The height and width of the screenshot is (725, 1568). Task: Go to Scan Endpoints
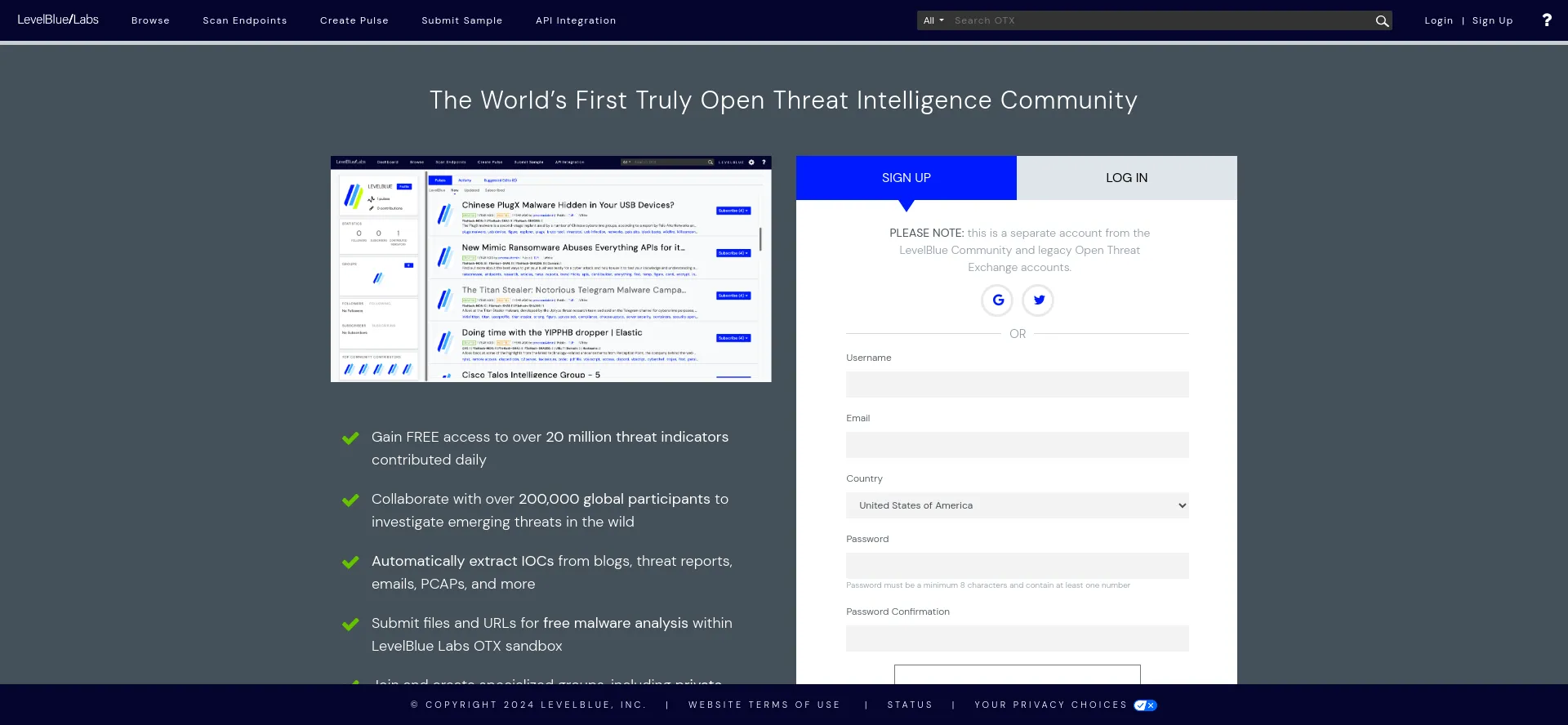coord(245,20)
